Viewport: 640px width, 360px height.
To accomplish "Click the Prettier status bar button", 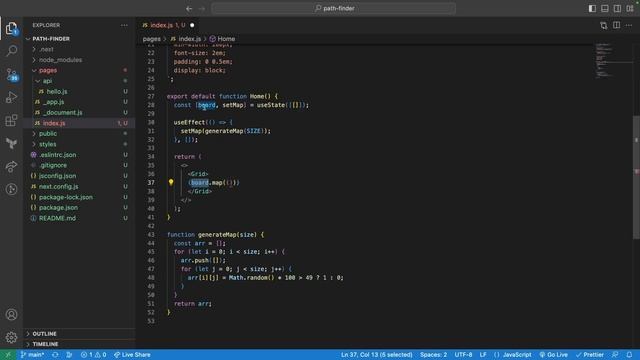I will (590, 355).
